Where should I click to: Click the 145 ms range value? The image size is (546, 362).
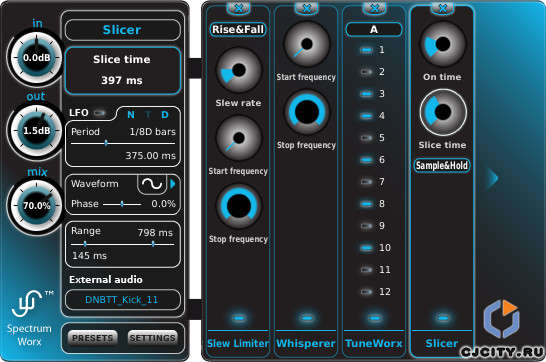[89, 256]
